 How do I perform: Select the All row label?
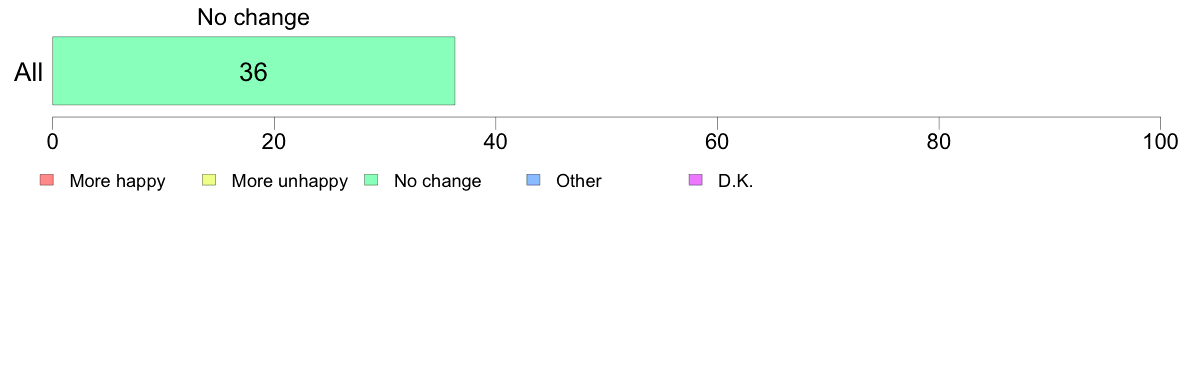[x=29, y=73]
